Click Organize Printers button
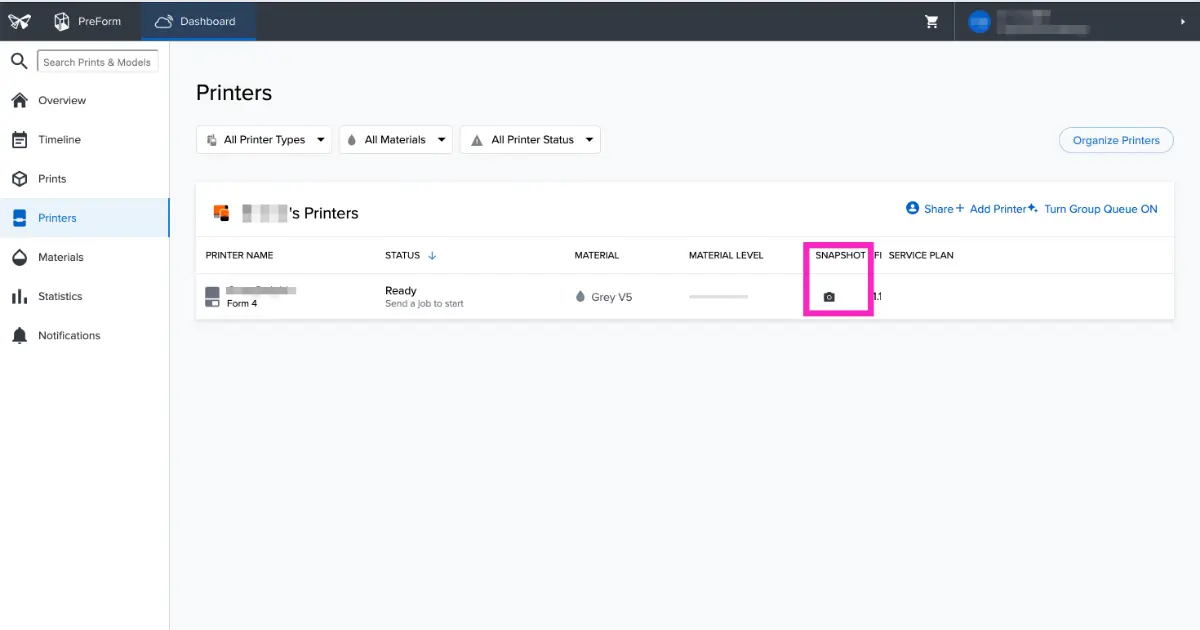This screenshot has height=630, width=1200. tap(1116, 140)
